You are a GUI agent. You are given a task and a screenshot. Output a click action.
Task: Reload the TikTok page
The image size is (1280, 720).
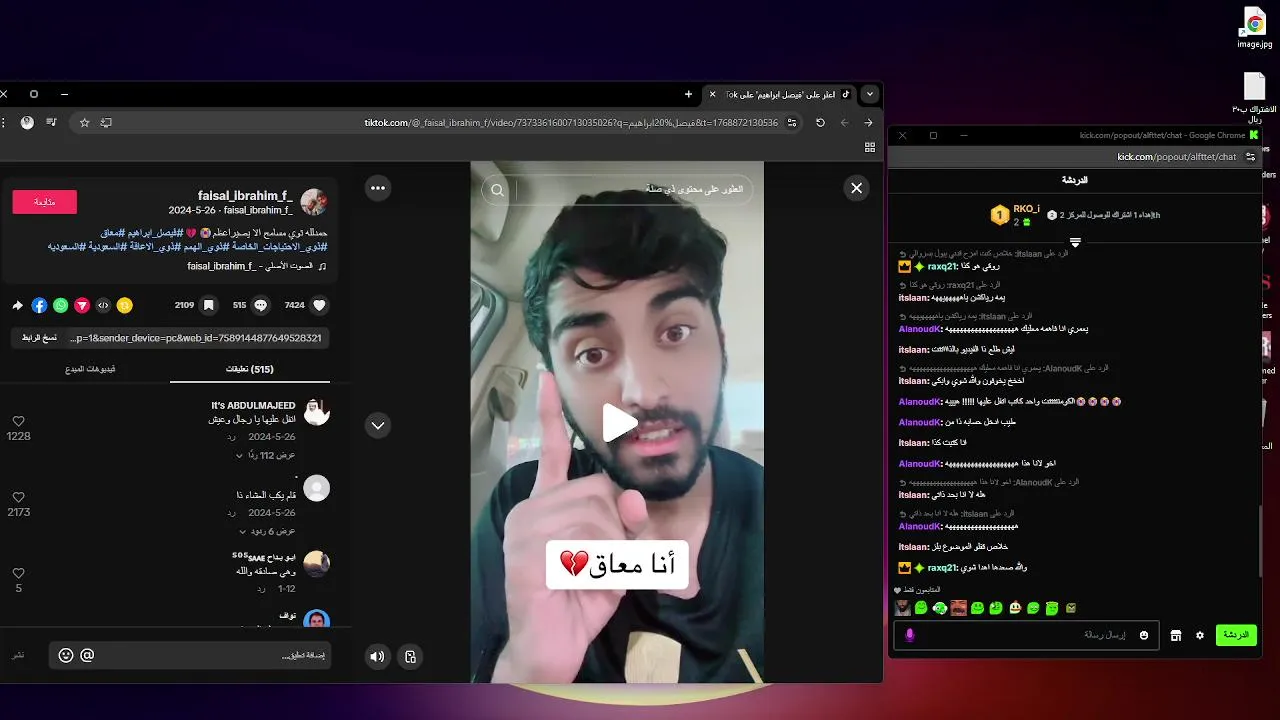pyautogui.click(x=820, y=122)
